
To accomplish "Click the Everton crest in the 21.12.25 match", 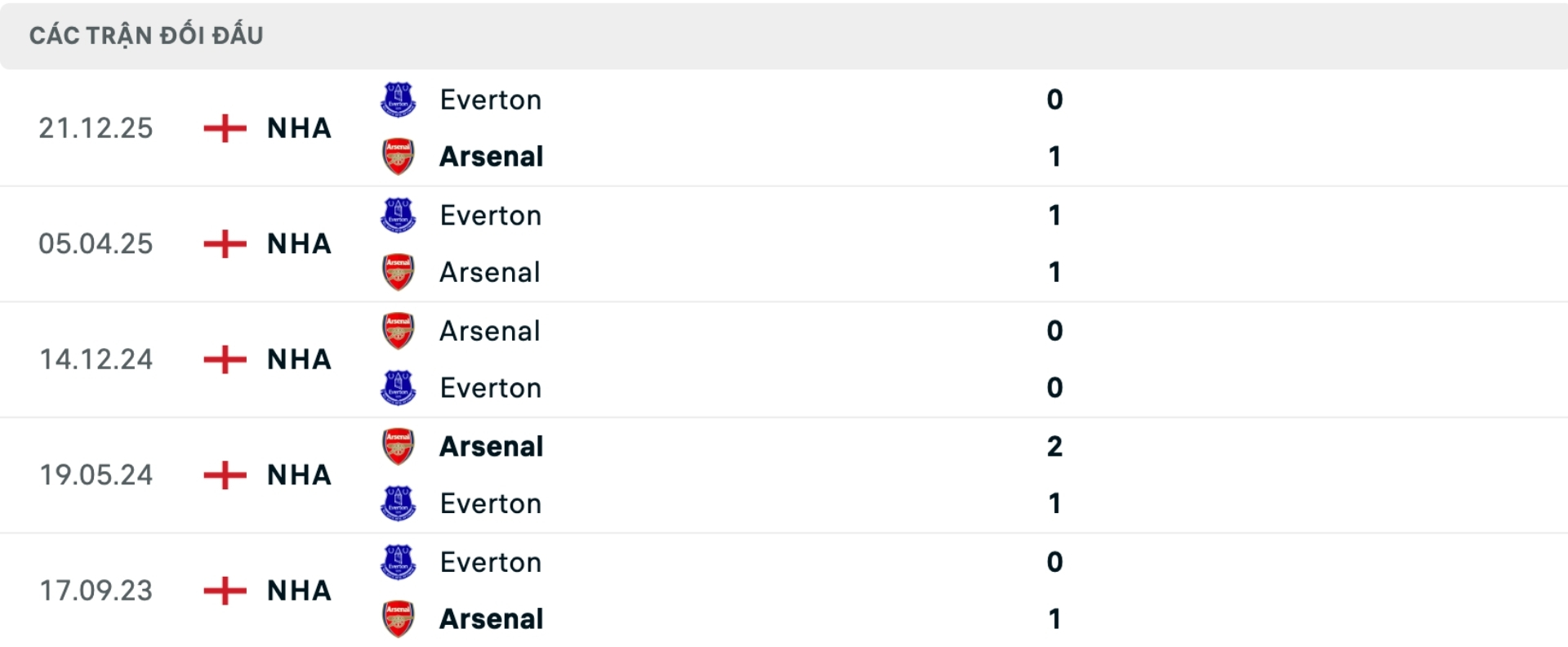I will (x=398, y=99).
